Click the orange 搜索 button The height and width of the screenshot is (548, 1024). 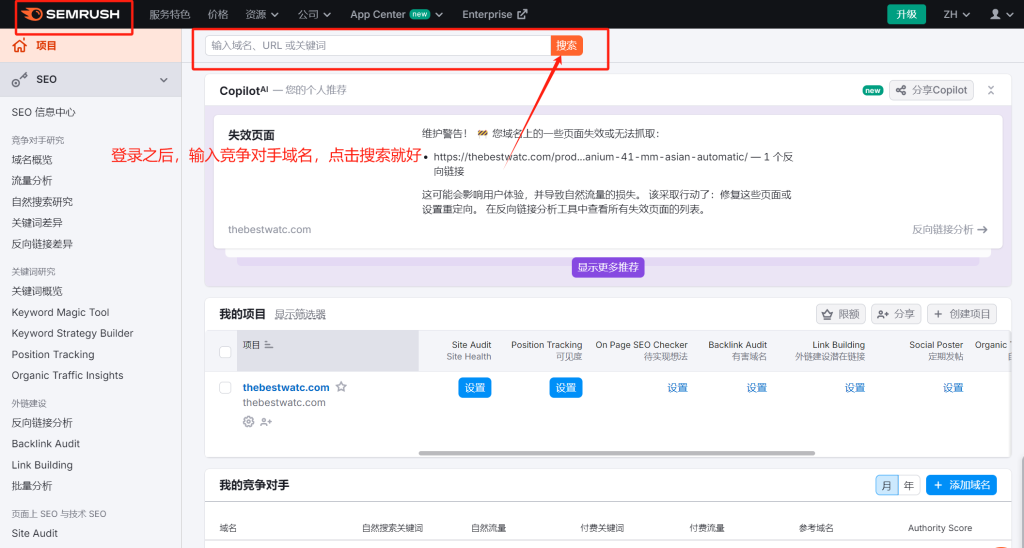click(566, 46)
